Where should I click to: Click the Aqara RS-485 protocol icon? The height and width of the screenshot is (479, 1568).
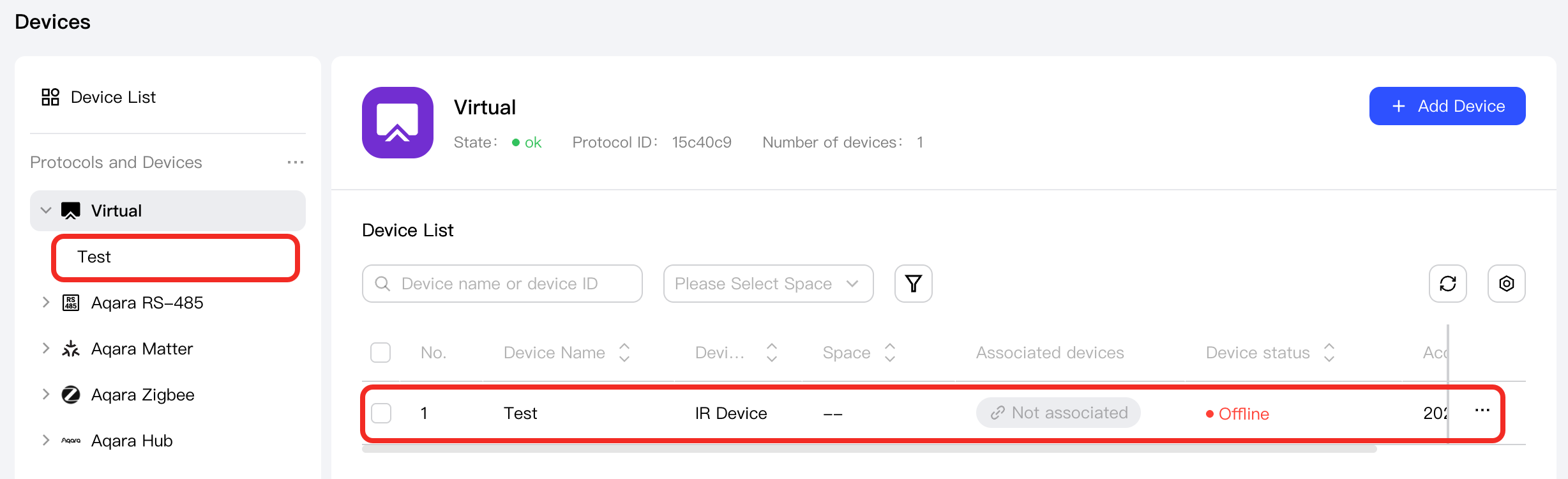click(x=71, y=303)
